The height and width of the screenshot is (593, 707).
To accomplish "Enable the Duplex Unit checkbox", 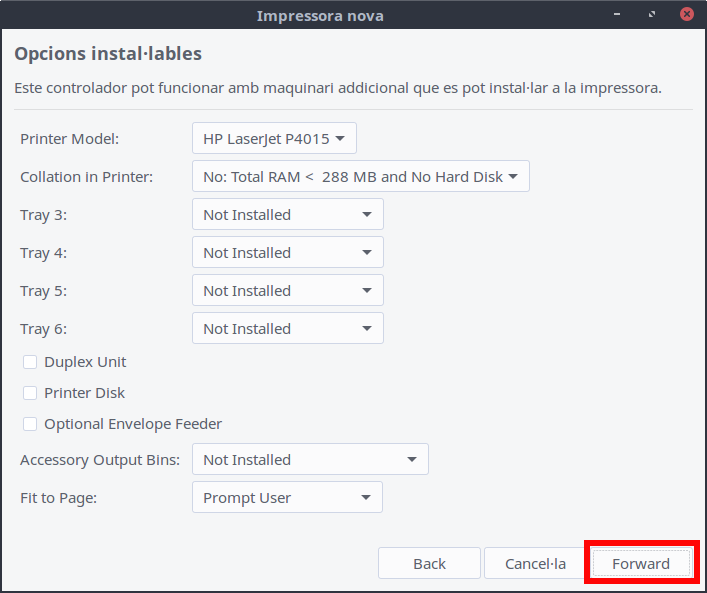I will [x=30, y=362].
